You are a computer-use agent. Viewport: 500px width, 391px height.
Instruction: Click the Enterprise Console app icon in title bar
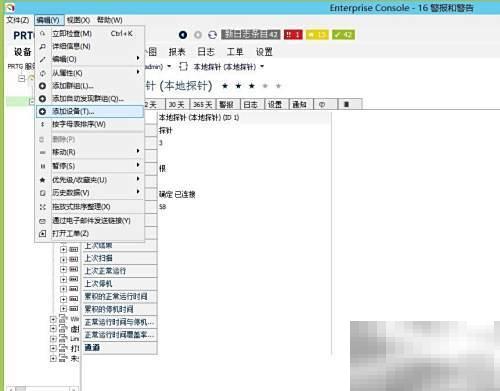point(11,7)
